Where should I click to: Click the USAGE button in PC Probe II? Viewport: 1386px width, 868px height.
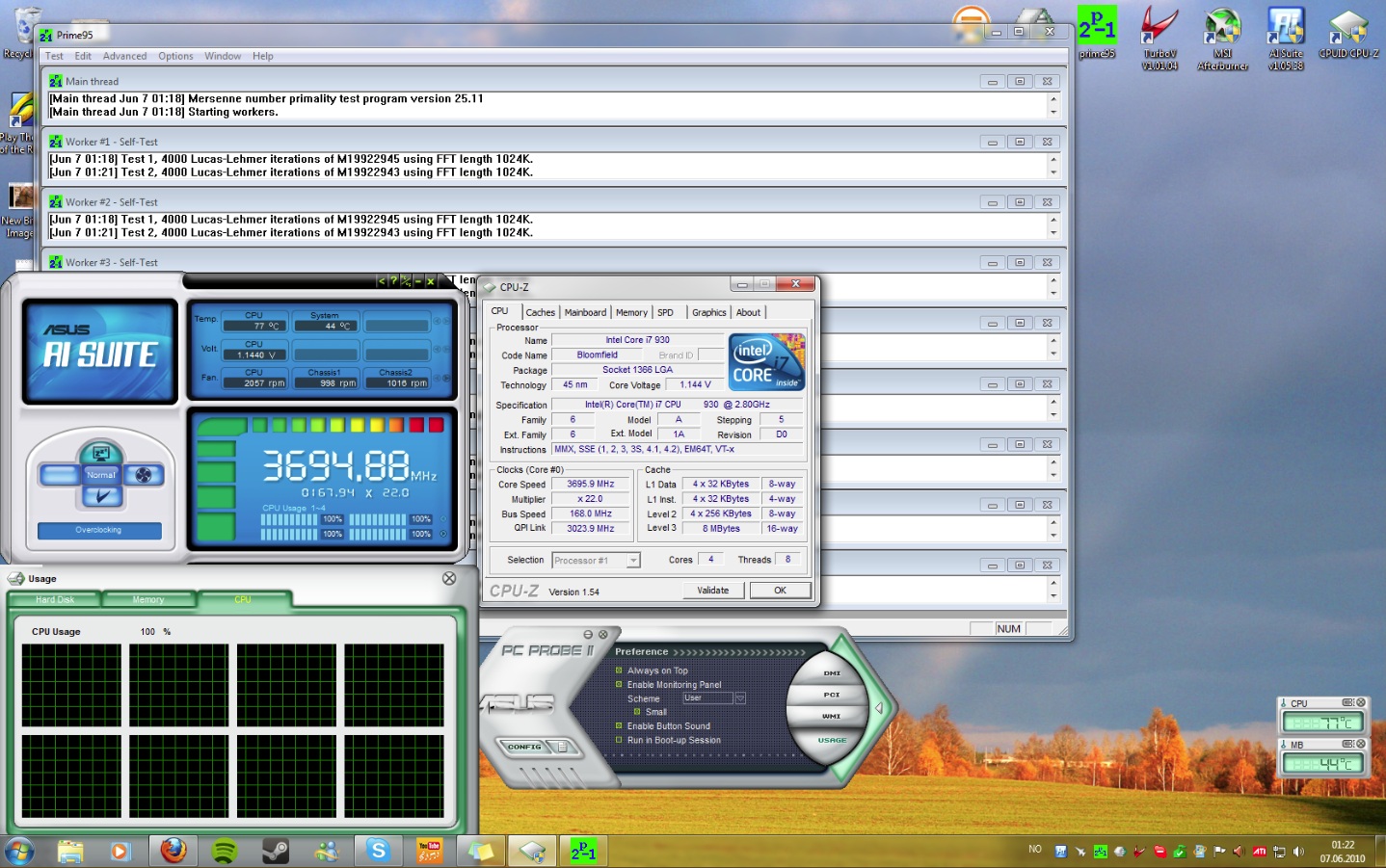[832, 740]
